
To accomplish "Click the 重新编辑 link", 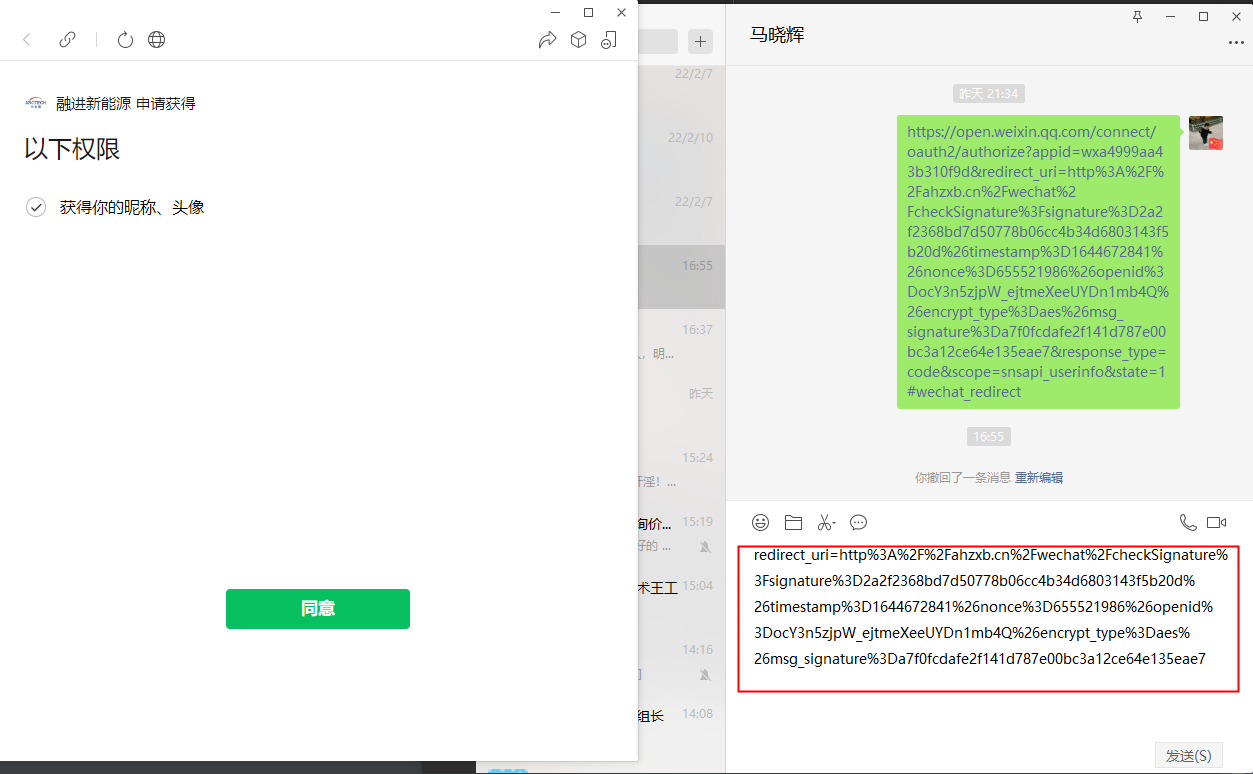I will coord(1039,478).
